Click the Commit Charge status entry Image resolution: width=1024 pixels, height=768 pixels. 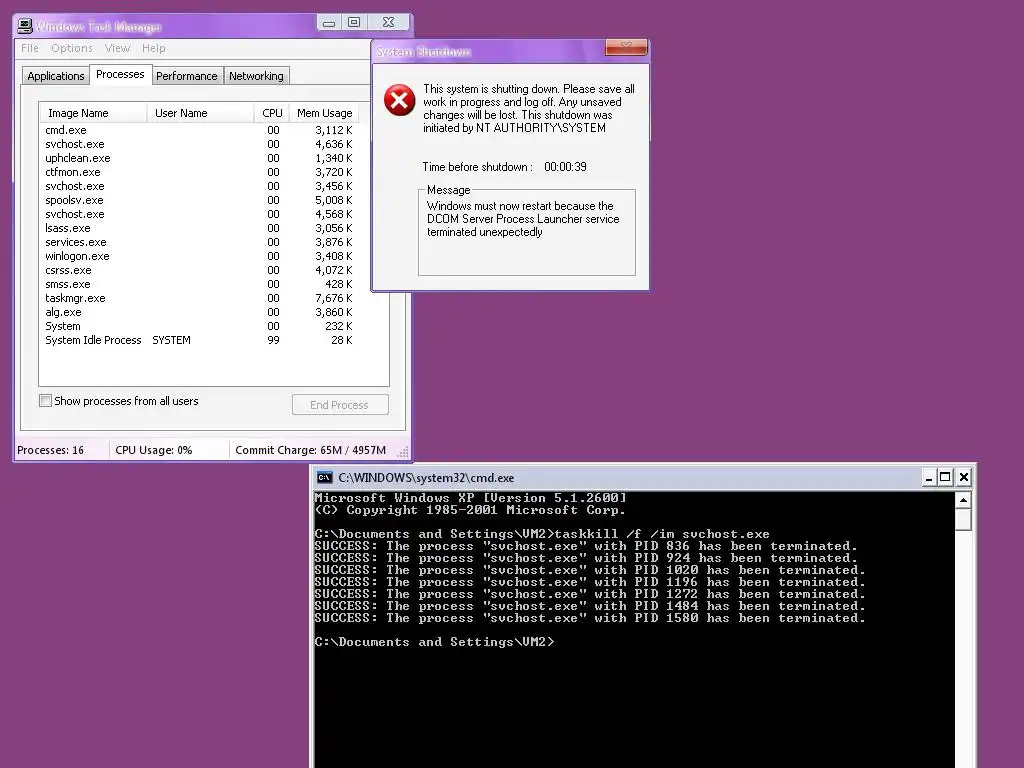coord(310,450)
